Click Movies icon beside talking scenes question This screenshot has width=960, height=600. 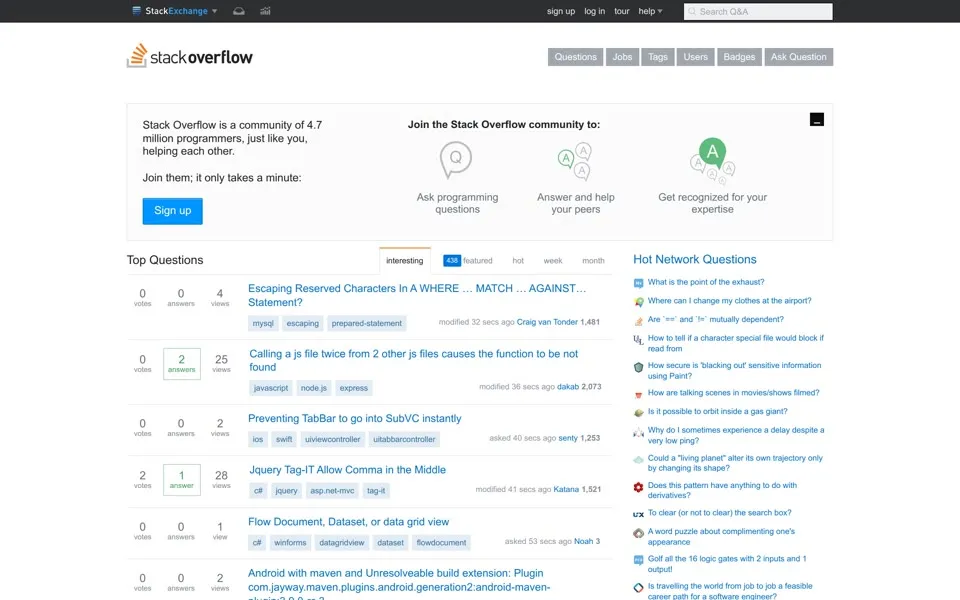639,395
